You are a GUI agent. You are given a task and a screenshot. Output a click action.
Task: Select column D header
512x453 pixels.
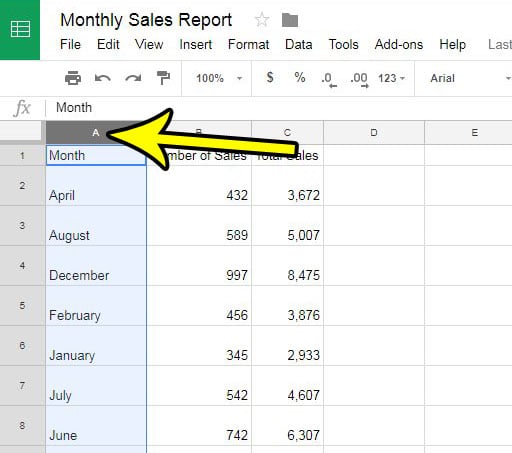[x=374, y=133]
